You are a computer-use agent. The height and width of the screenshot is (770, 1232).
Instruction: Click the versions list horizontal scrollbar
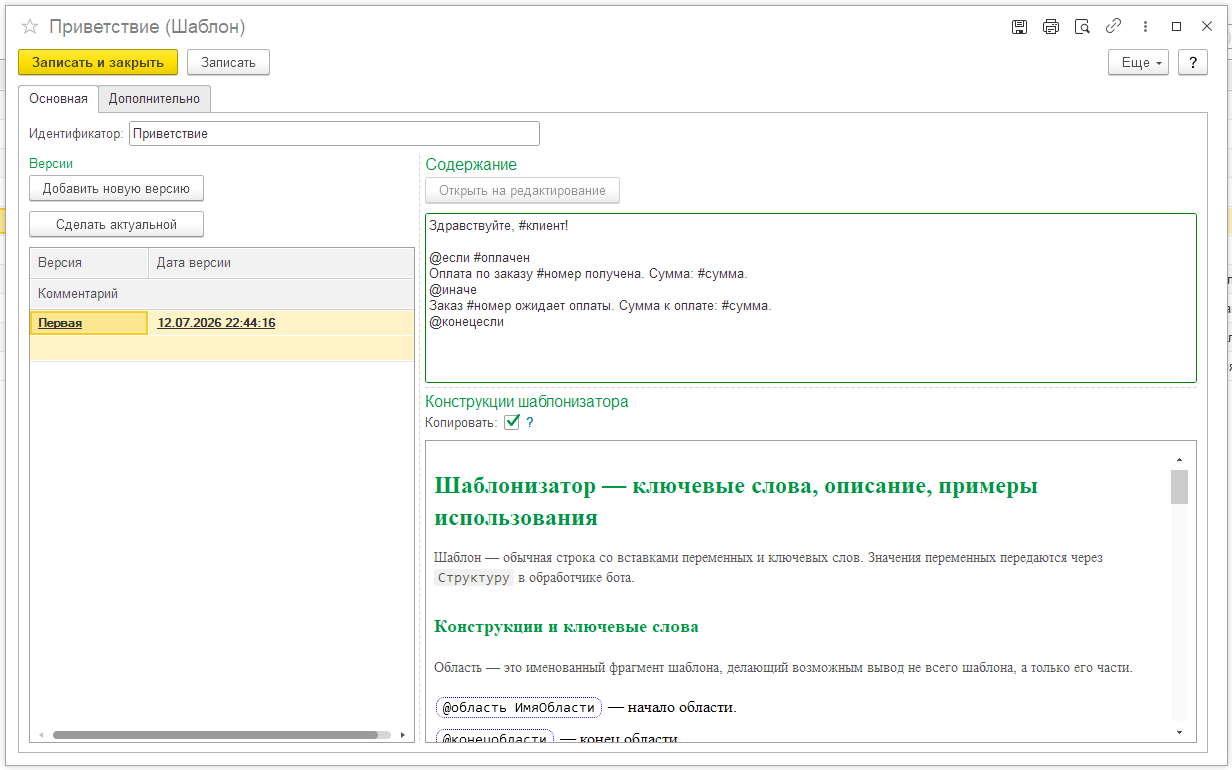tap(215, 734)
